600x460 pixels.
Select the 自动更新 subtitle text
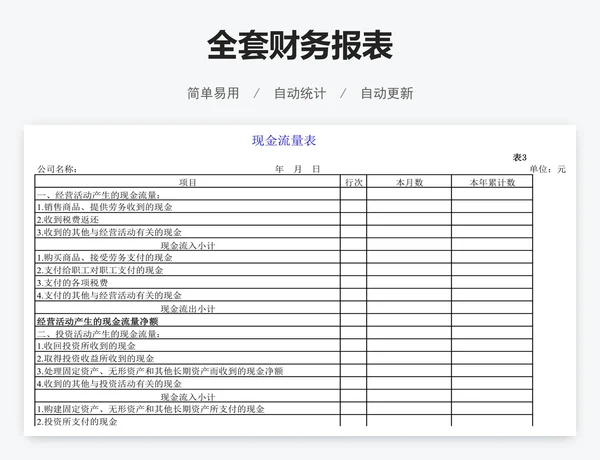point(387,93)
